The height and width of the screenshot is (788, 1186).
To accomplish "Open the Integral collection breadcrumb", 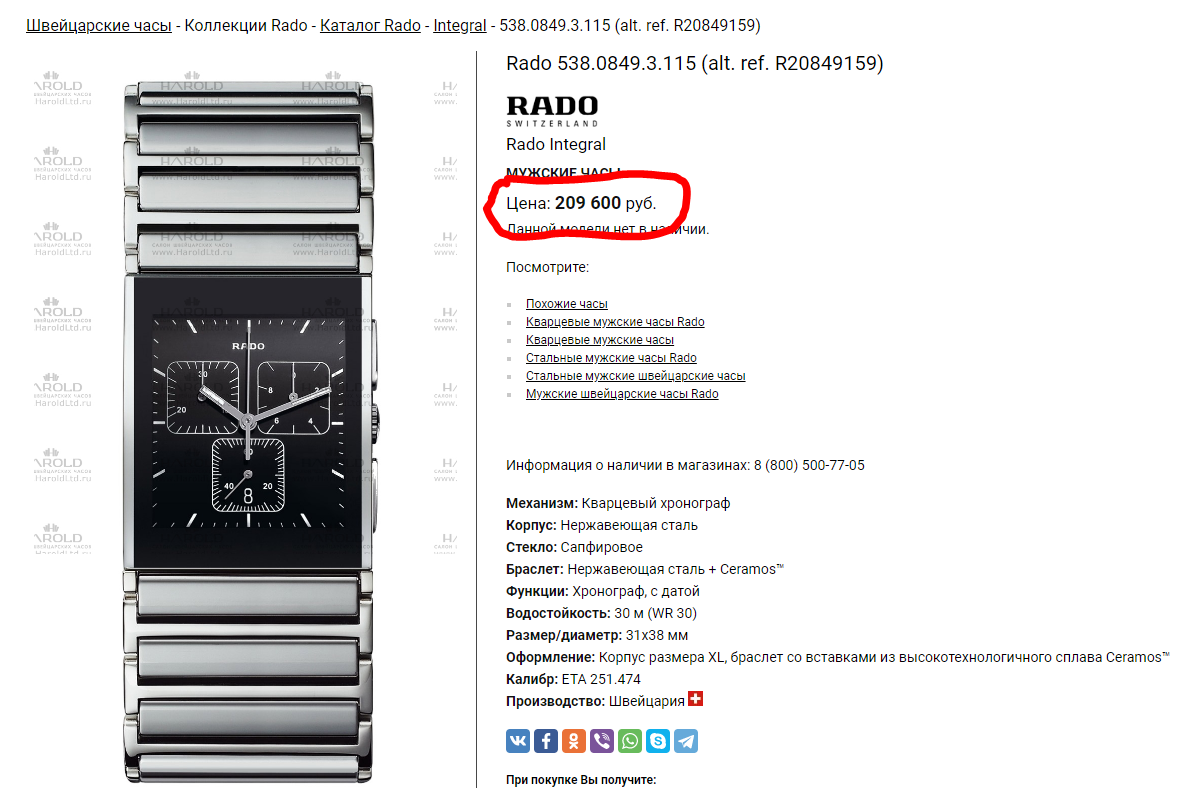I will pos(459,25).
